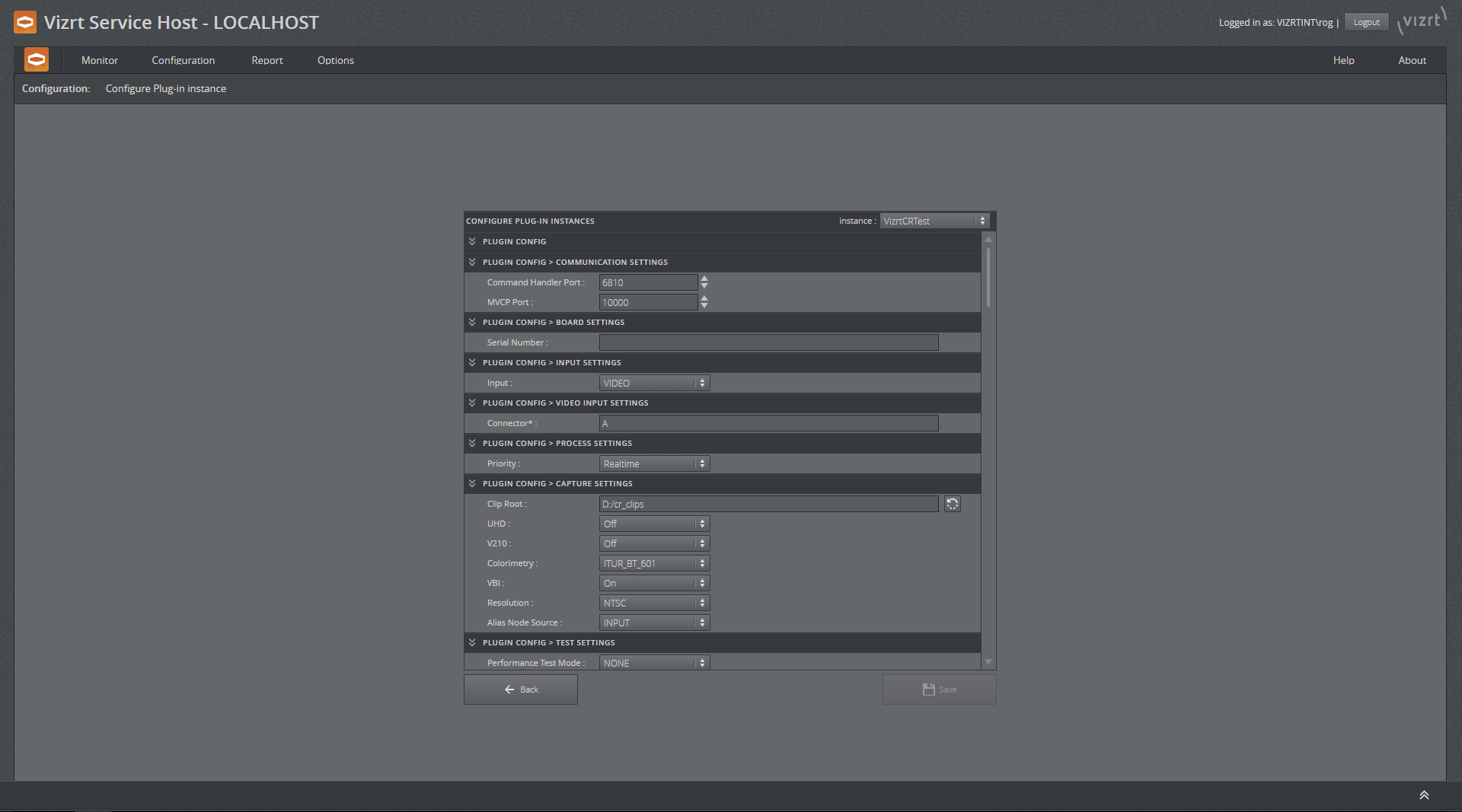Click the plug-in panel scrollbar thumb
The image size is (1462, 812).
click(988, 277)
